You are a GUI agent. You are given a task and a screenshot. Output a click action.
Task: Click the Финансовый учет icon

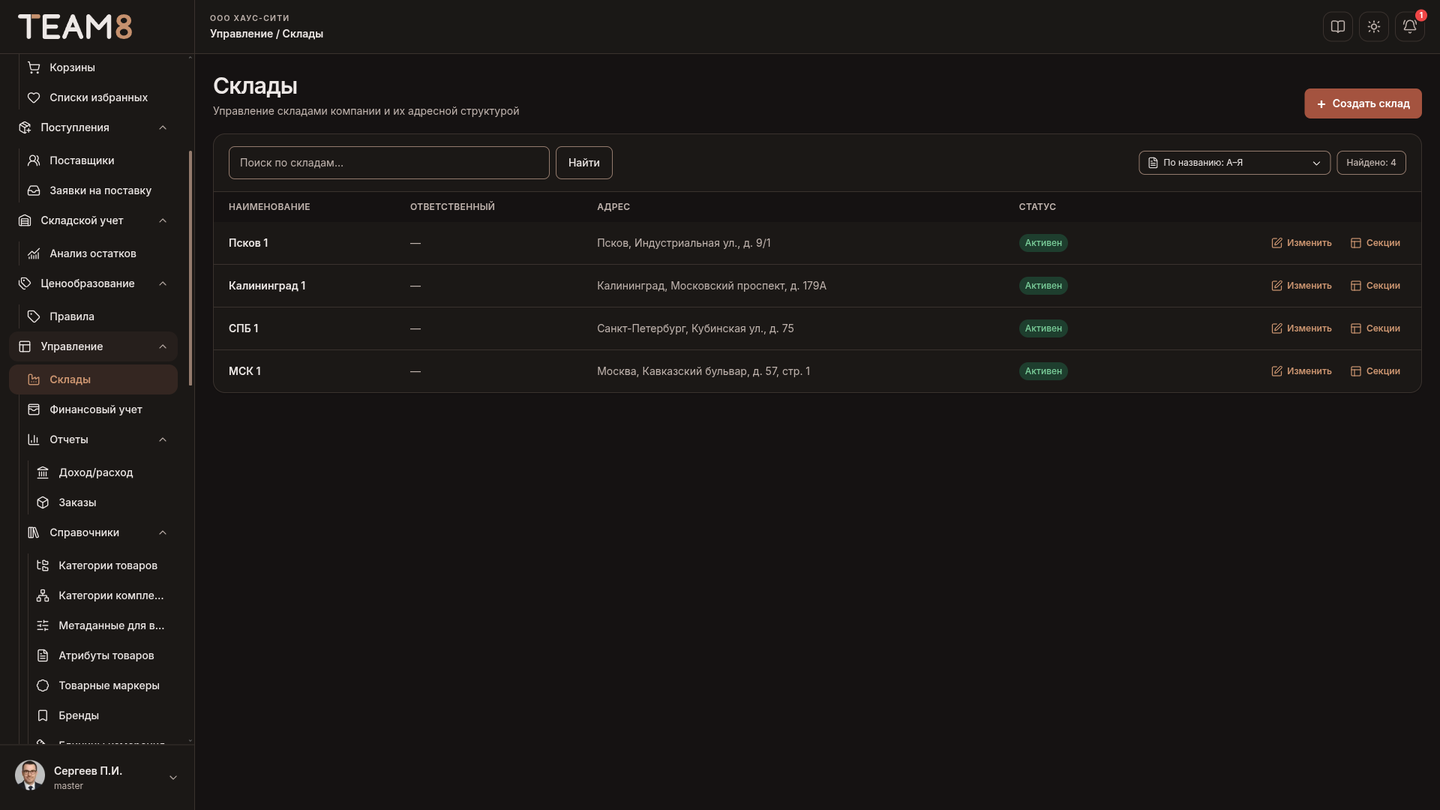pyautogui.click(x=34, y=410)
